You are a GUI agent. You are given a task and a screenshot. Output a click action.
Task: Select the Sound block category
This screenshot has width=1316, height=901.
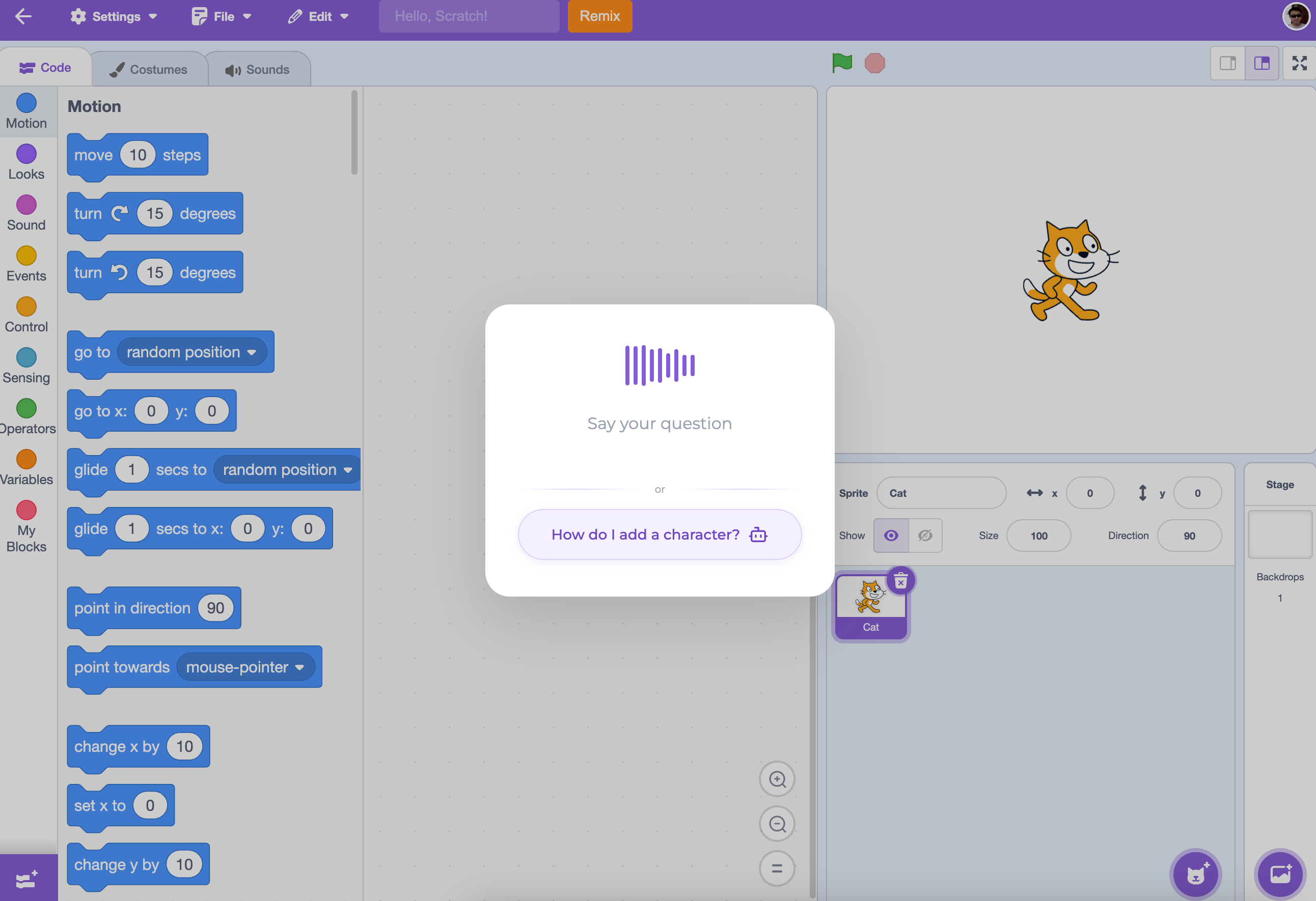pyautogui.click(x=26, y=212)
